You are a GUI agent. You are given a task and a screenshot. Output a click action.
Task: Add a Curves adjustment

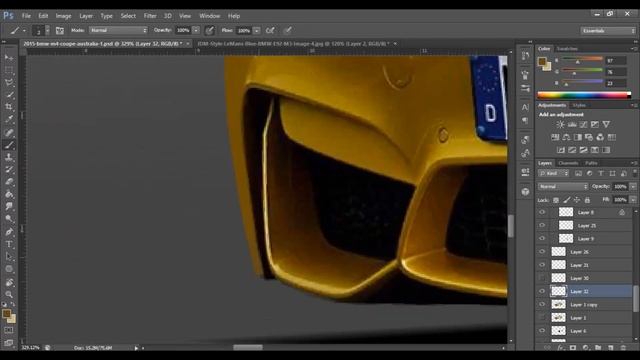(584, 124)
